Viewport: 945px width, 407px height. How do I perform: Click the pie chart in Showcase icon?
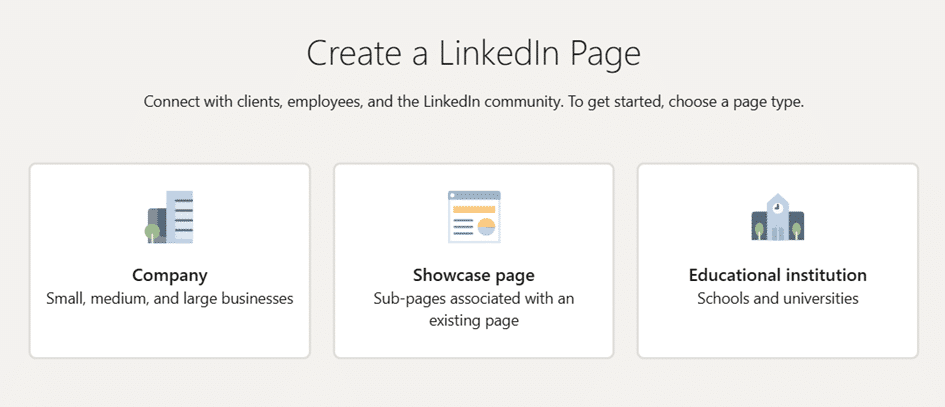[488, 226]
